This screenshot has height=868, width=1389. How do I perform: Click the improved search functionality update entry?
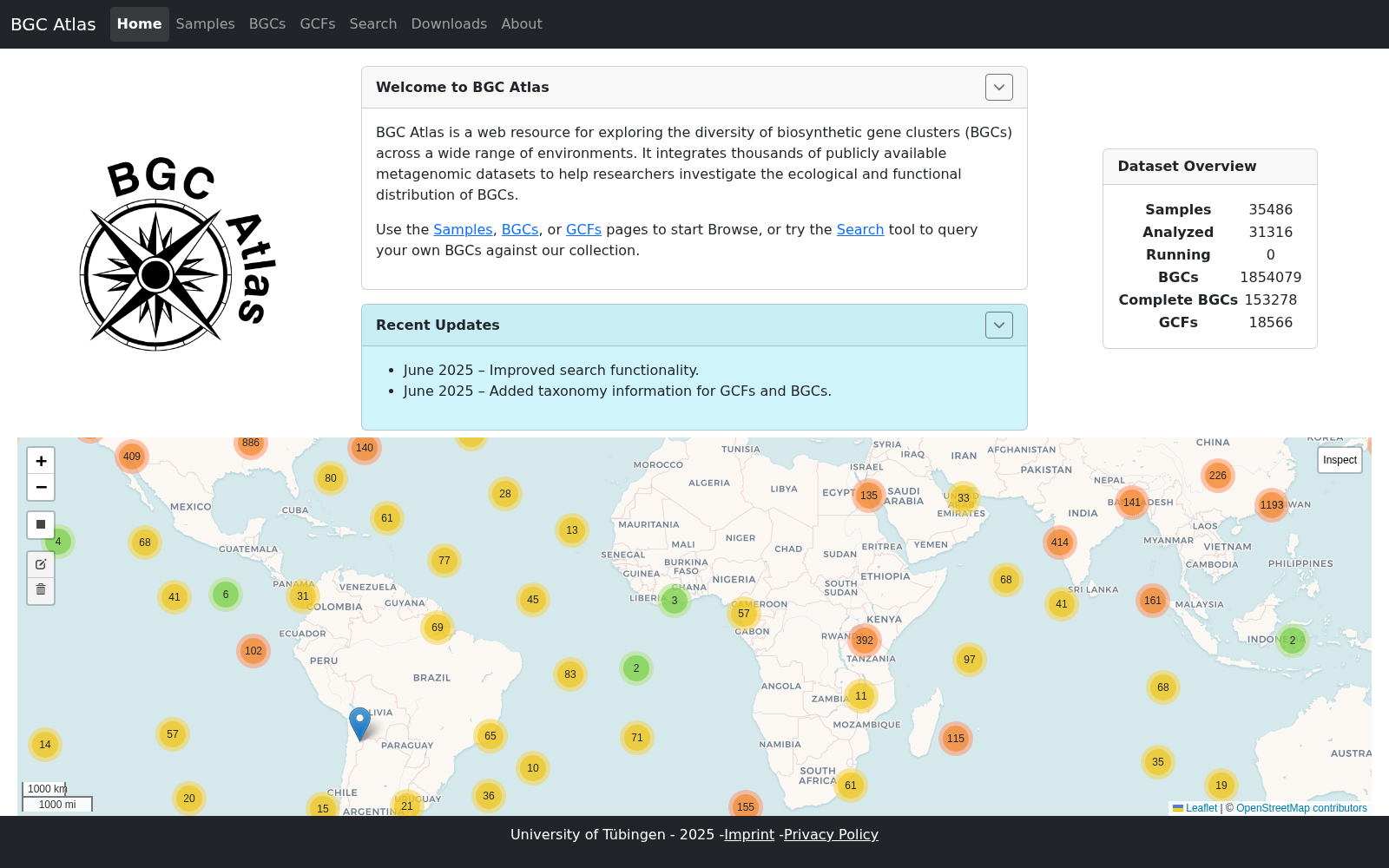coord(551,371)
